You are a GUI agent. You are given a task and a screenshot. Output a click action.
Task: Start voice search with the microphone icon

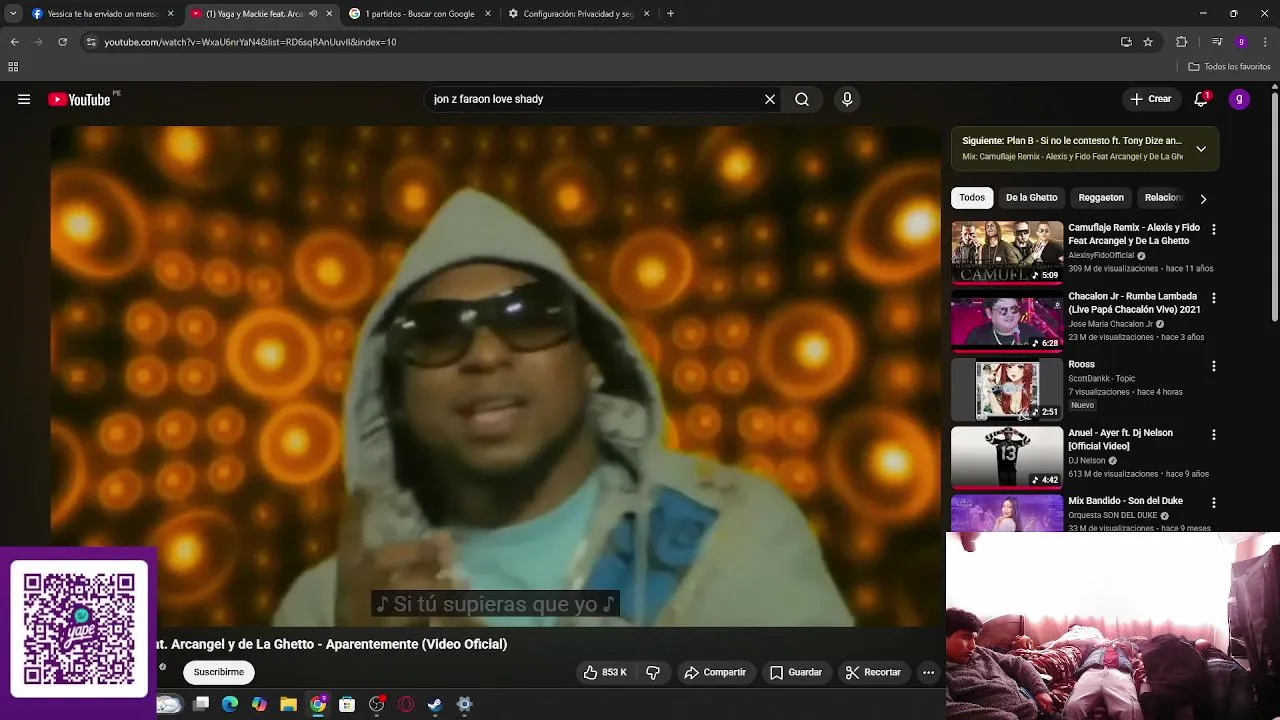click(847, 99)
